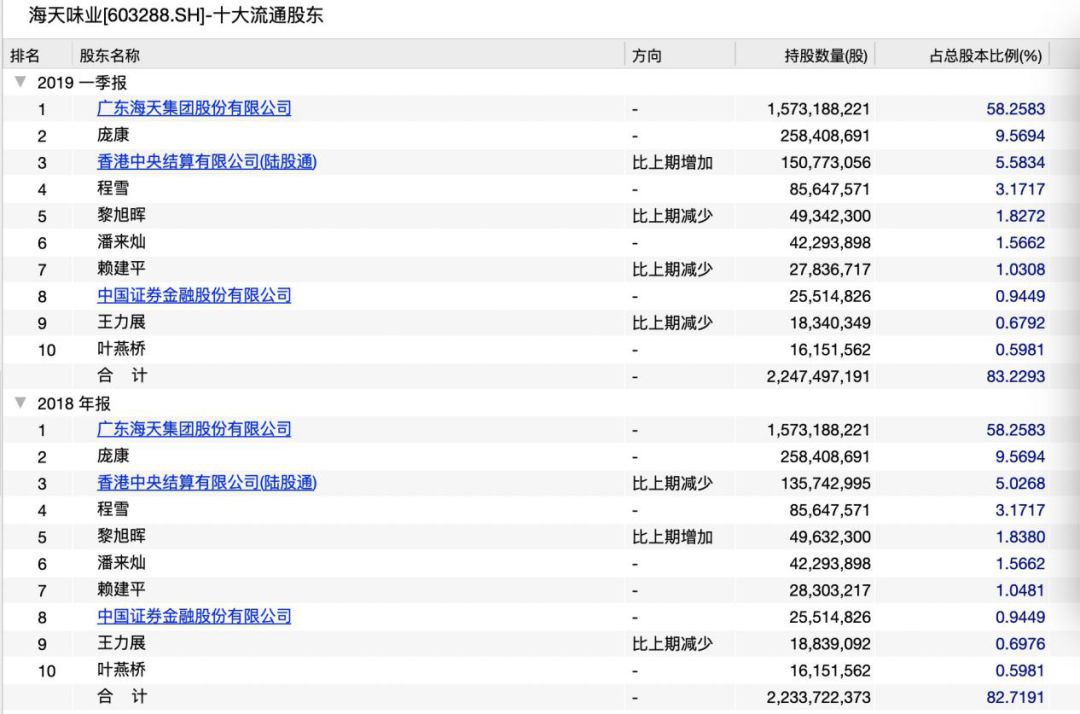
Task: Select 比上期增加 in 2018 黎旭晖 row
Action: pos(672,537)
